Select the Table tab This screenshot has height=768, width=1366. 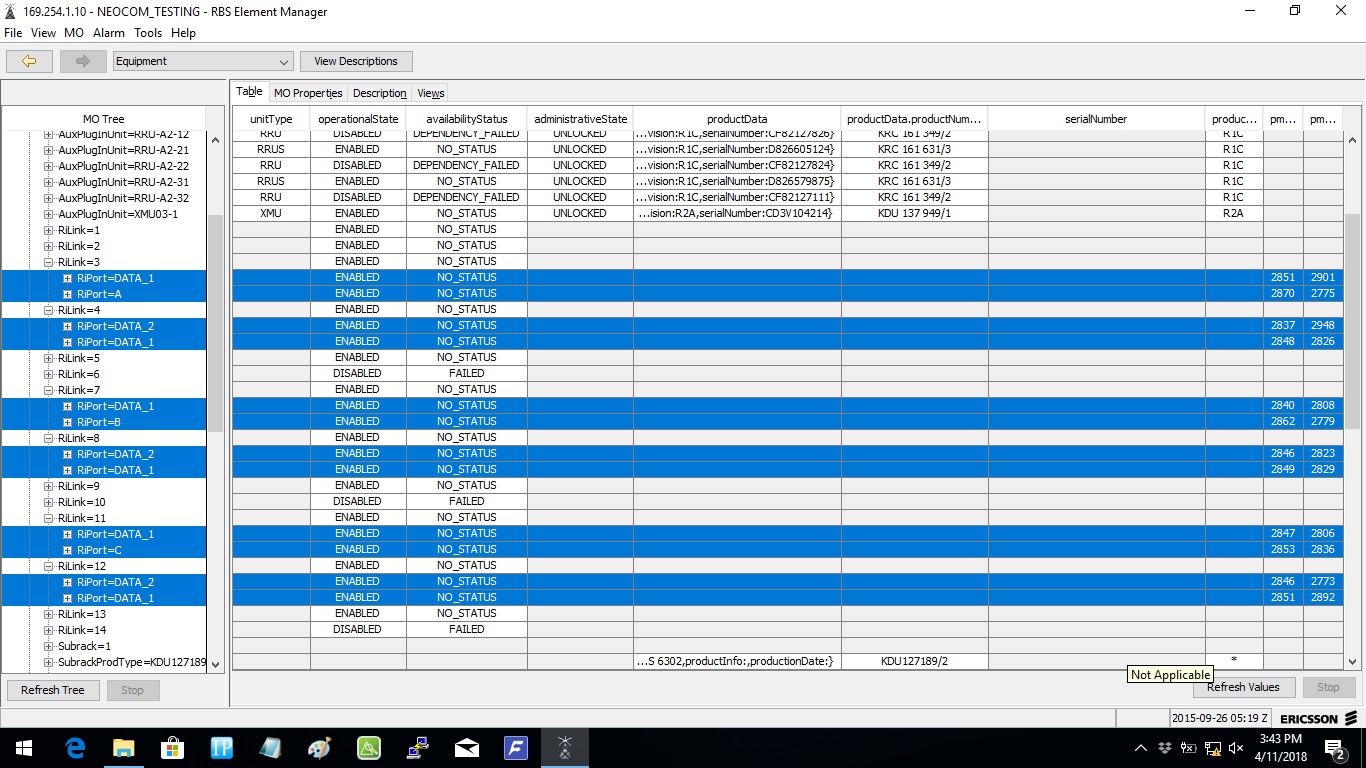tap(249, 92)
